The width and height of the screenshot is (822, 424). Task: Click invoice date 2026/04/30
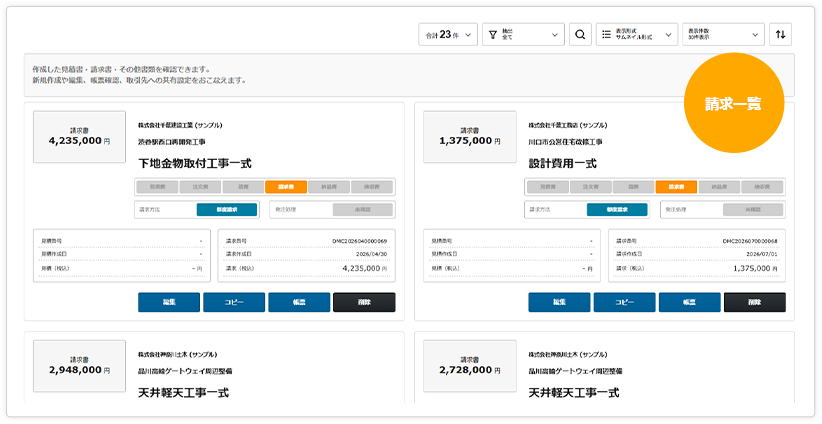point(373,254)
